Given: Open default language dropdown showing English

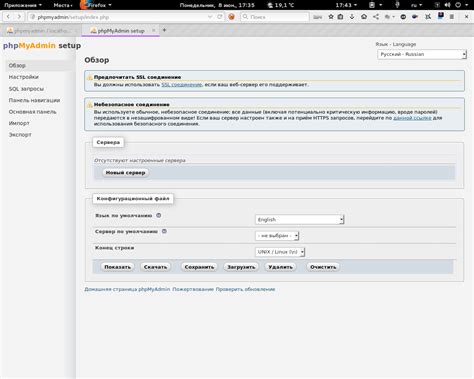Looking at the screenshot, I should (x=299, y=219).
